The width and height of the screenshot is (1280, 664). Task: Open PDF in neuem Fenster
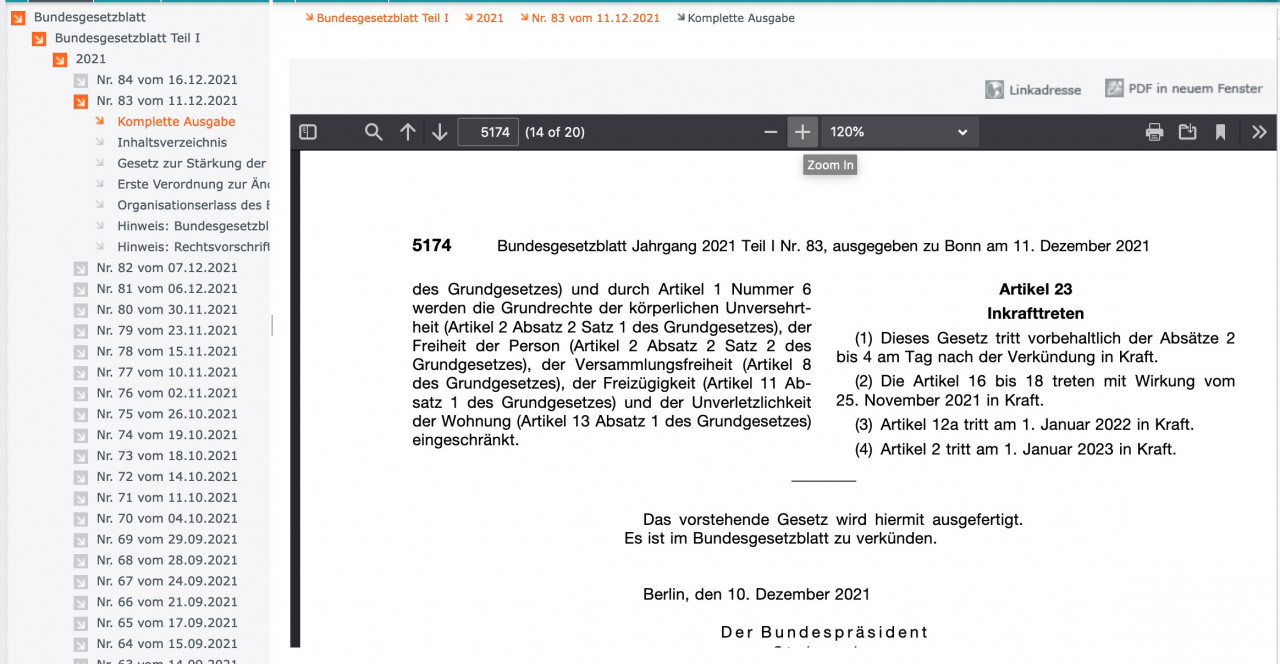pyautogui.click(x=1184, y=89)
